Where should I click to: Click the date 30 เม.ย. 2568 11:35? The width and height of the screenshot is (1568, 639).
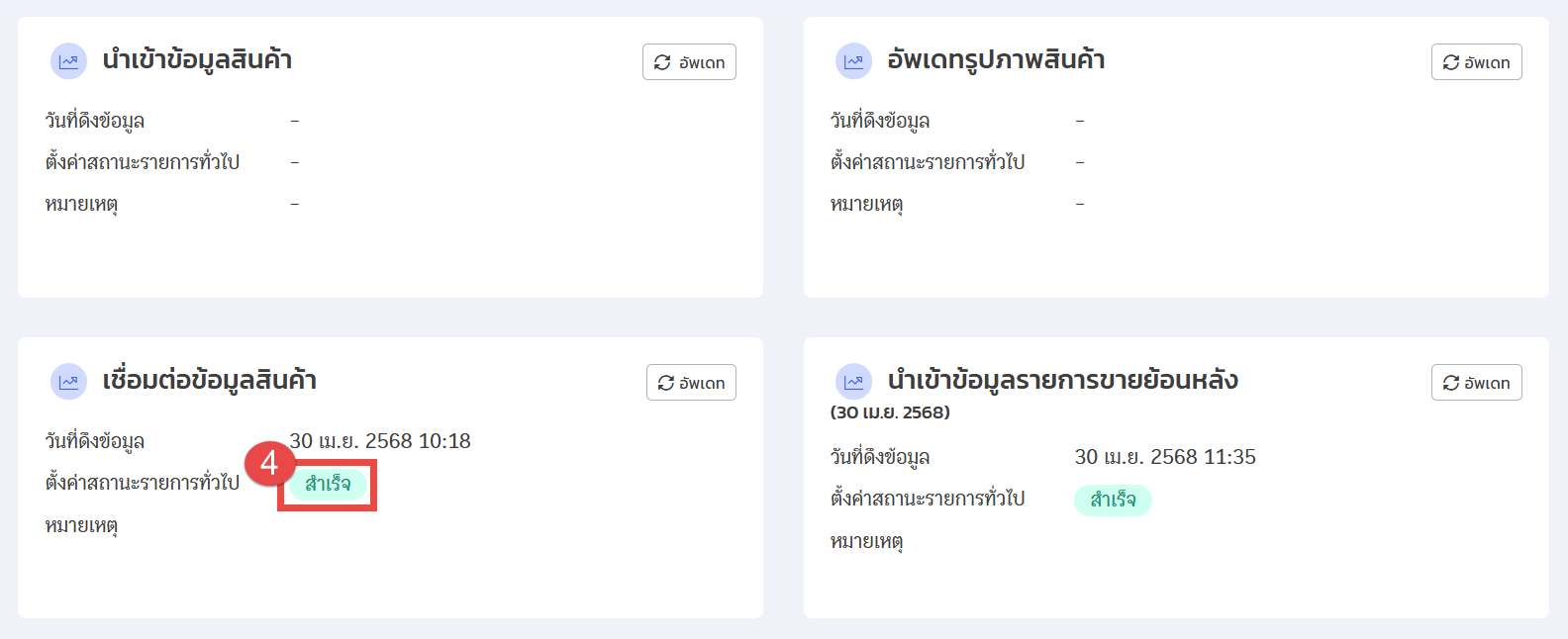pos(1165,457)
